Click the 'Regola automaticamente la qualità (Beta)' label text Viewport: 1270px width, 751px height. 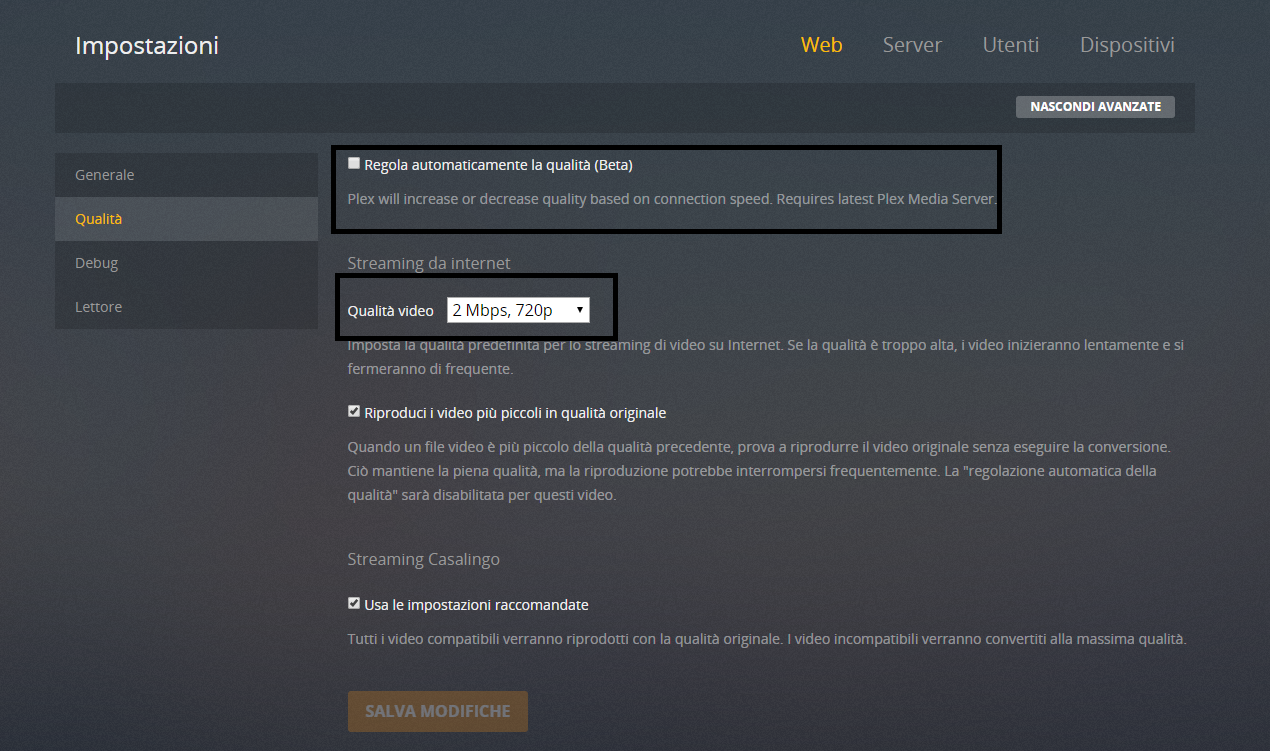pyautogui.click(x=498, y=165)
